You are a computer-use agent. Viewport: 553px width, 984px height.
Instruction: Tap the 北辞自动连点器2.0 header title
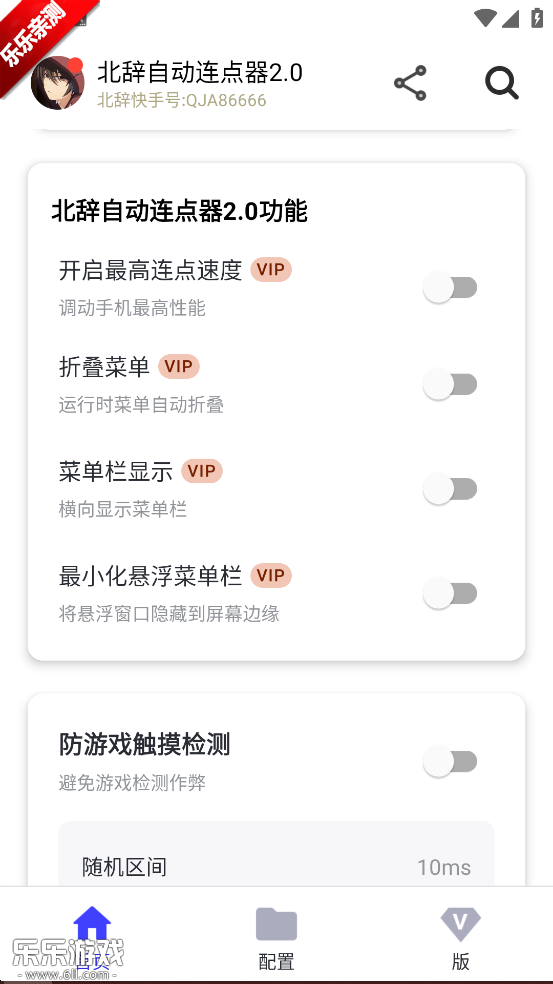[x=200, y=73]
